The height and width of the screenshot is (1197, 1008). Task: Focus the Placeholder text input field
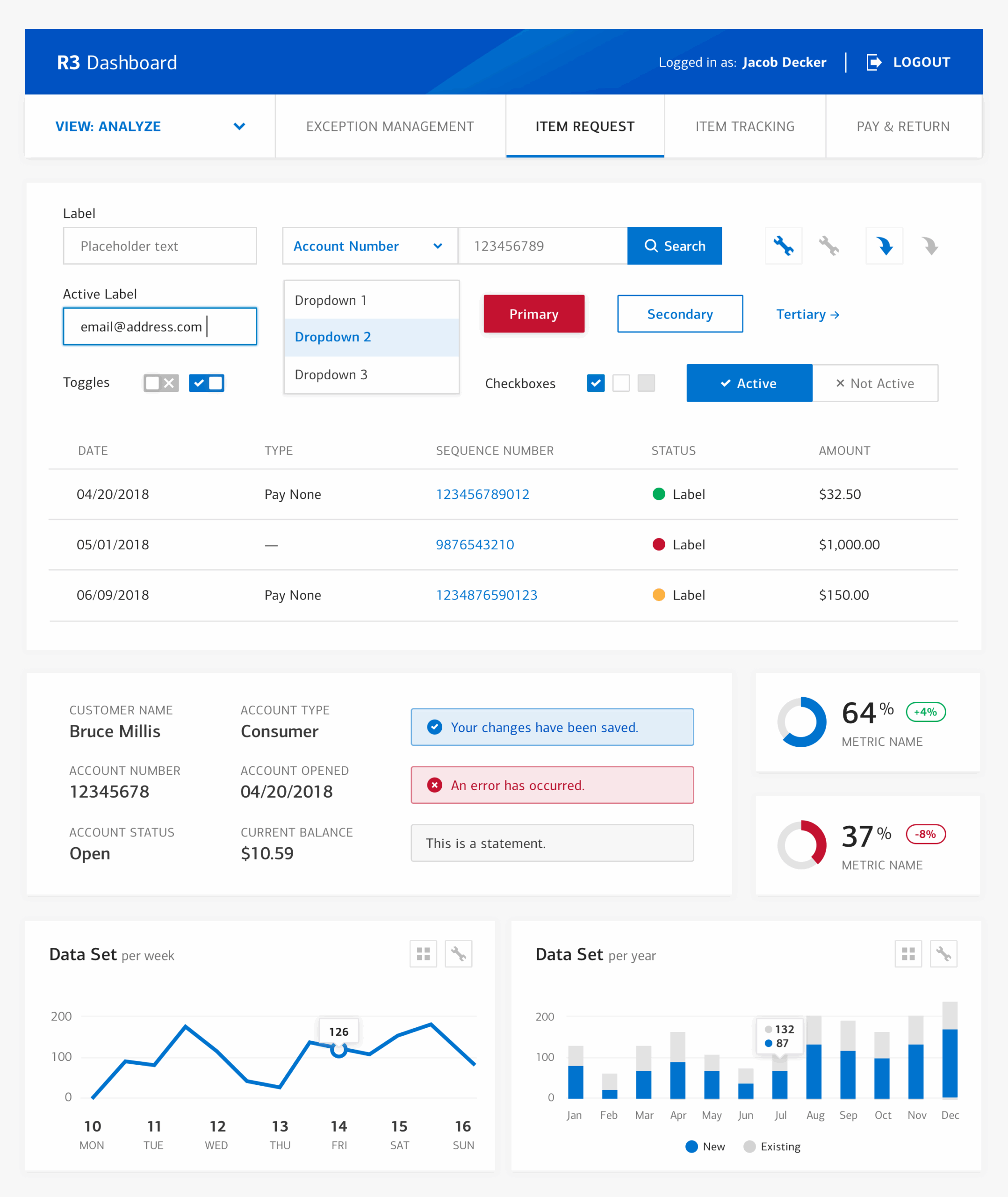tap(159, 245)
